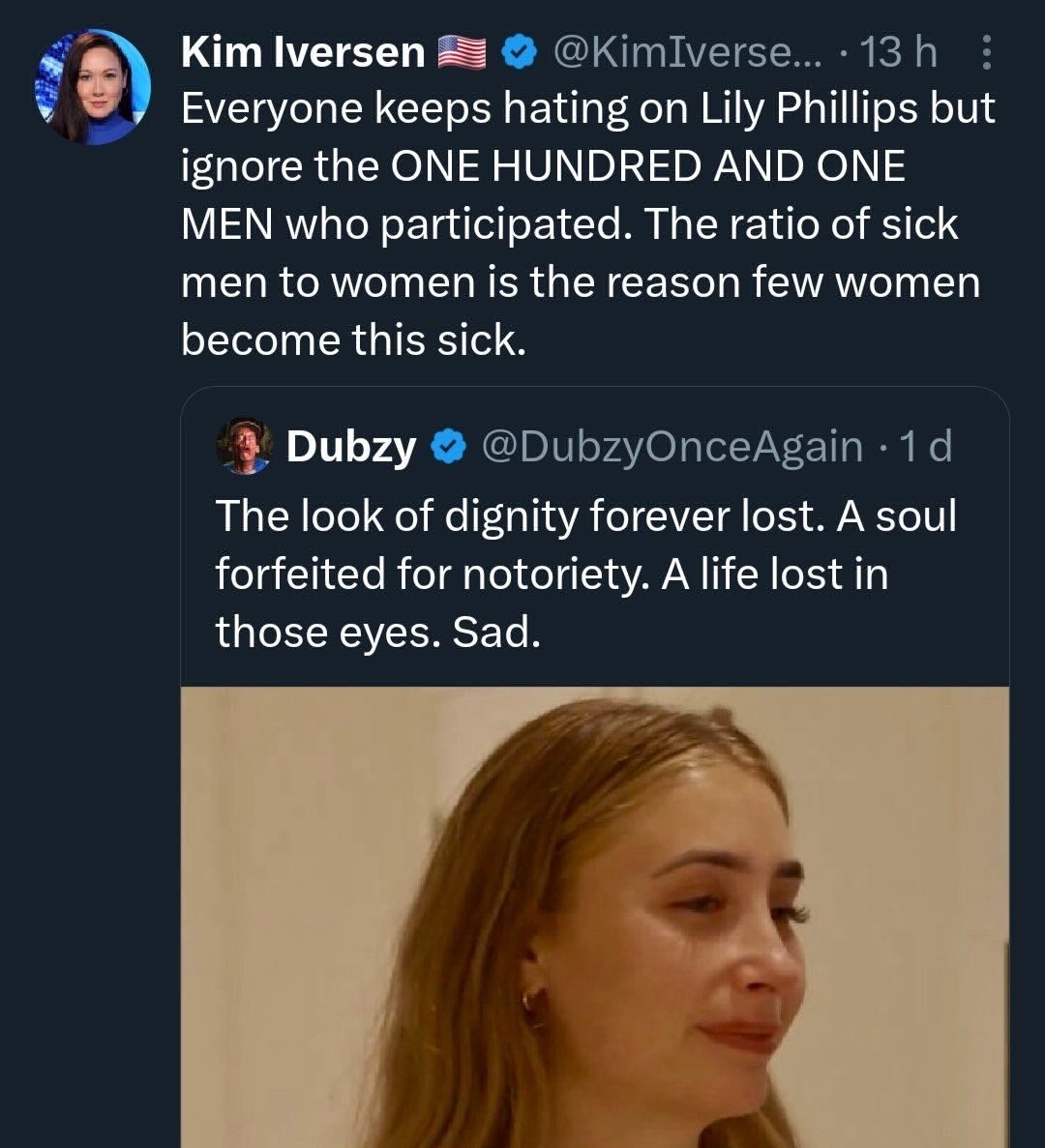Open Kim Iversen's profile picture
Image resolution: width=1045 pixels, height=1148 pixels.
93,86
